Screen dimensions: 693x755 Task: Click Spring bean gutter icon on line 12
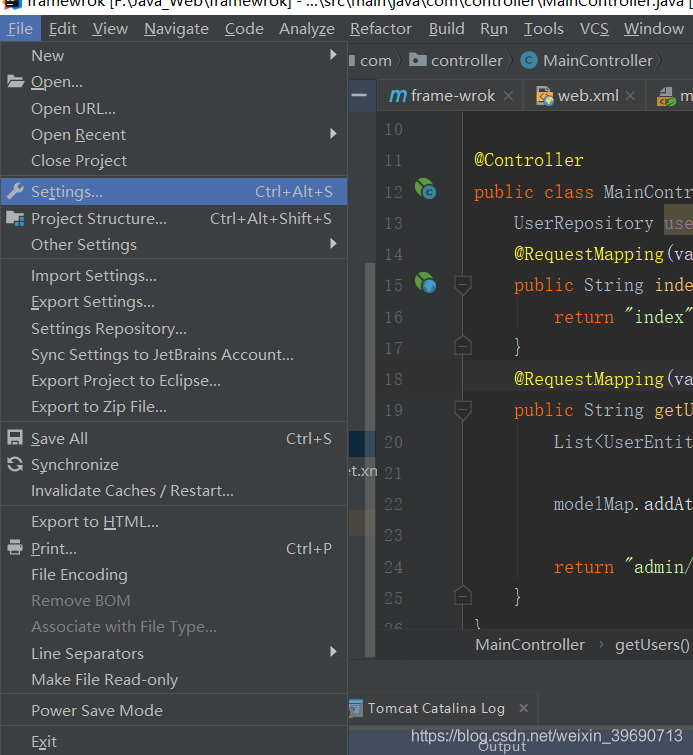[x=425, y=189]
